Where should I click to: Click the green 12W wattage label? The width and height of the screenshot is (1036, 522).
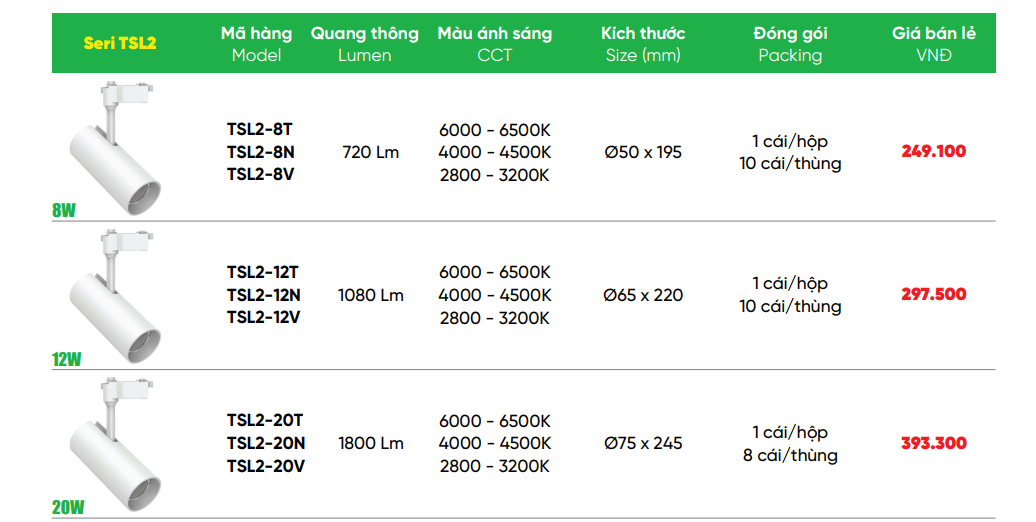tap(67, 359)
